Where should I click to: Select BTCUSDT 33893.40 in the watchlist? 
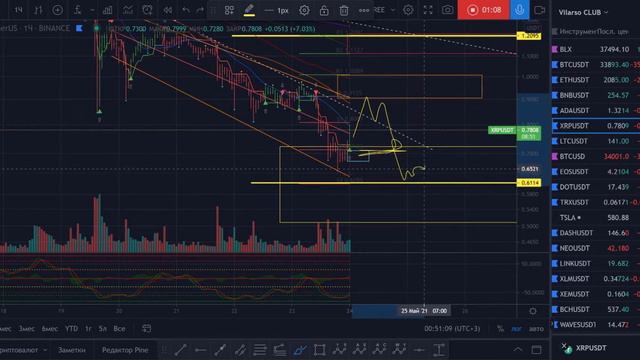click(596, 64)
